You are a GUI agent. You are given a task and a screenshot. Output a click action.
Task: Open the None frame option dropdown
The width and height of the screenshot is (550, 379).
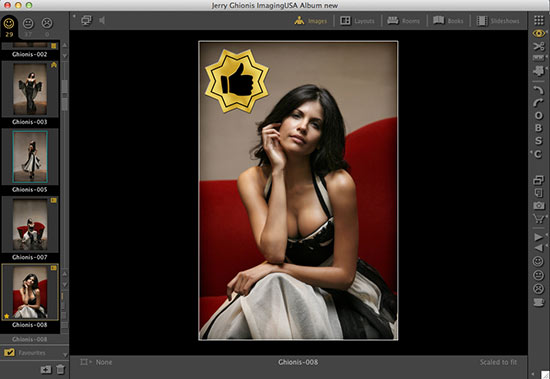pos(96,362)
